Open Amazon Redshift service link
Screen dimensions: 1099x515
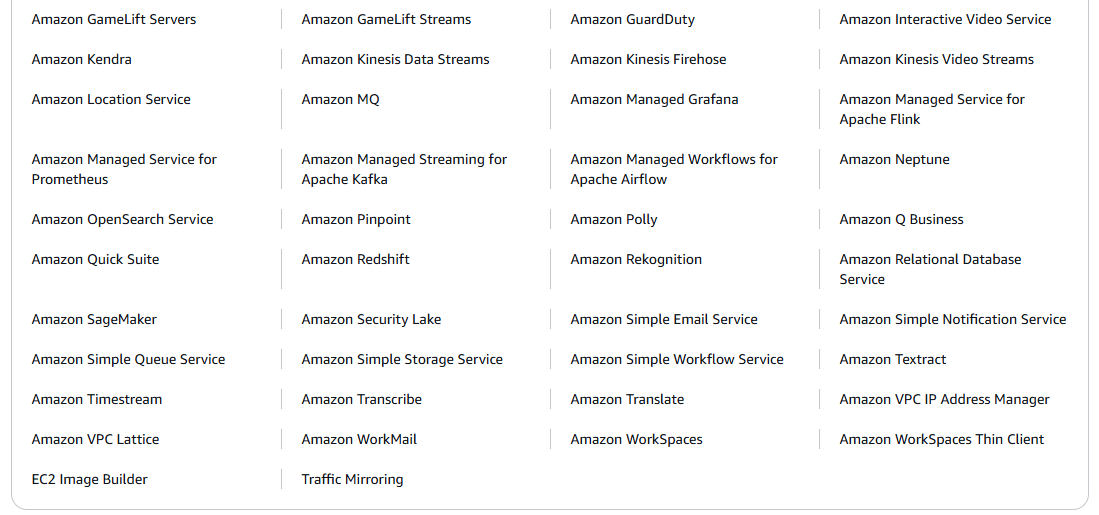click(355, 259)
